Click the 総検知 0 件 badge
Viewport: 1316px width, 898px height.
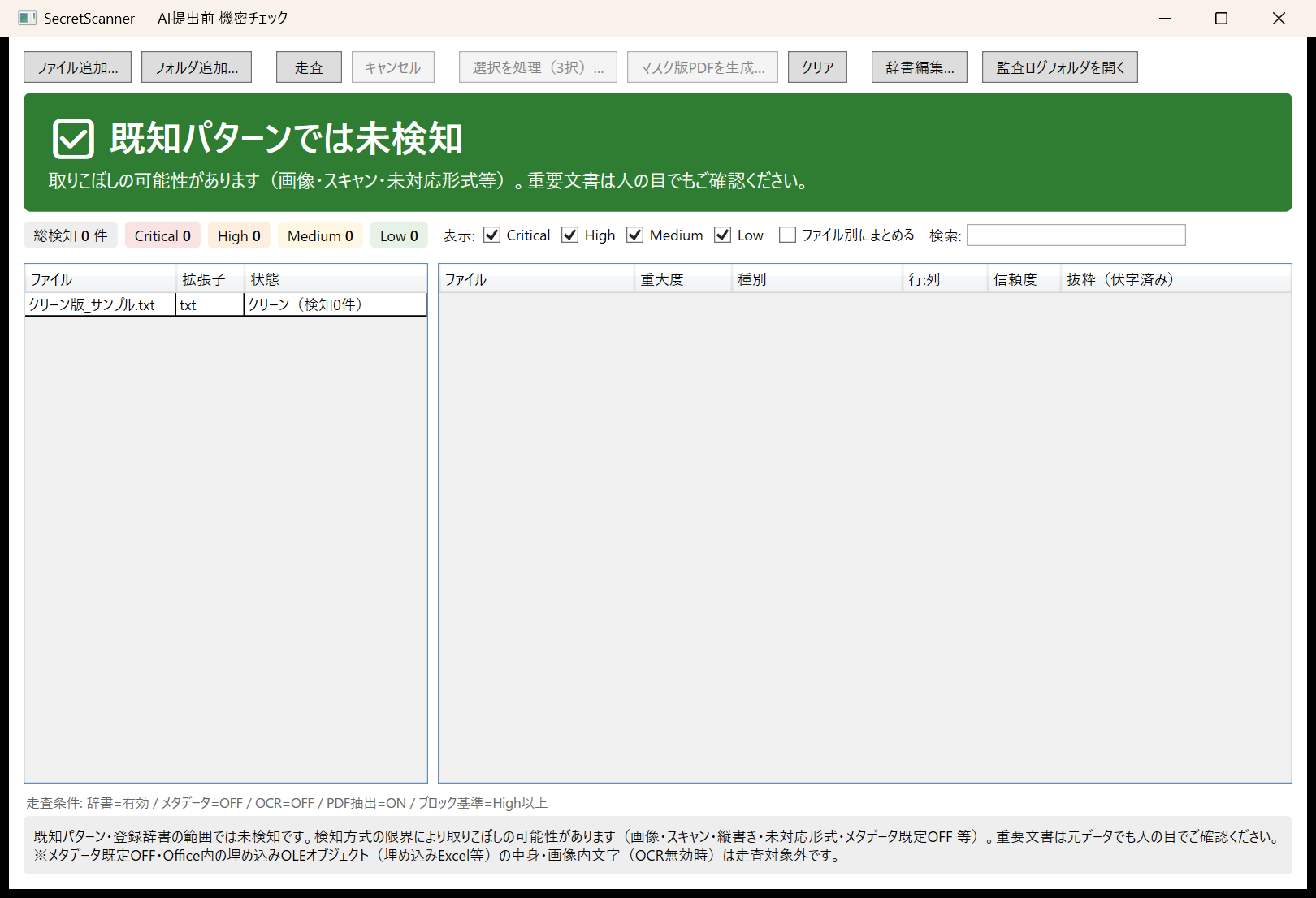pos(71,235)
